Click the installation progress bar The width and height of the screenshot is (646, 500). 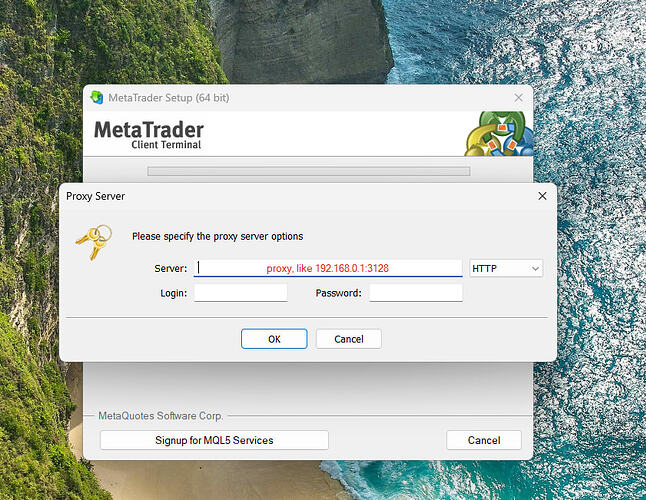coord(309,171)
